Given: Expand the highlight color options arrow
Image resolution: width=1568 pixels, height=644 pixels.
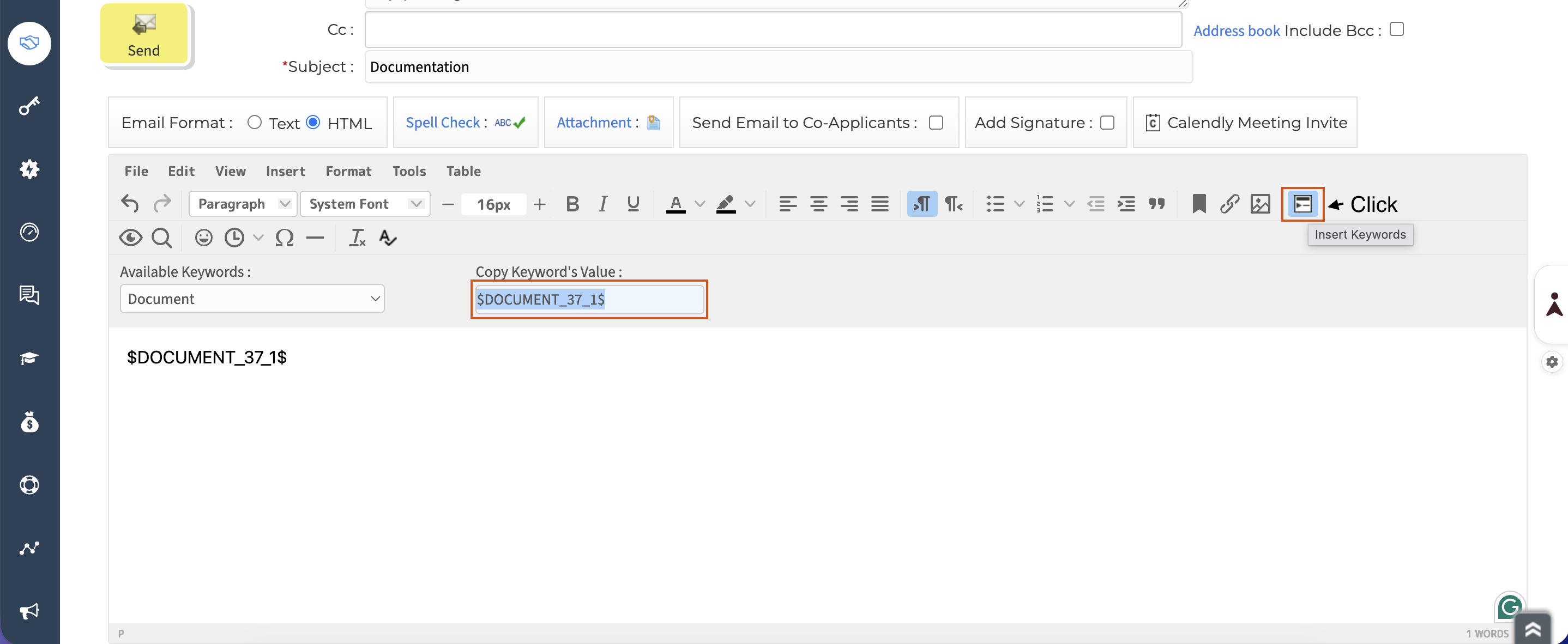Looking at the screenshot, I should (750, 204).
